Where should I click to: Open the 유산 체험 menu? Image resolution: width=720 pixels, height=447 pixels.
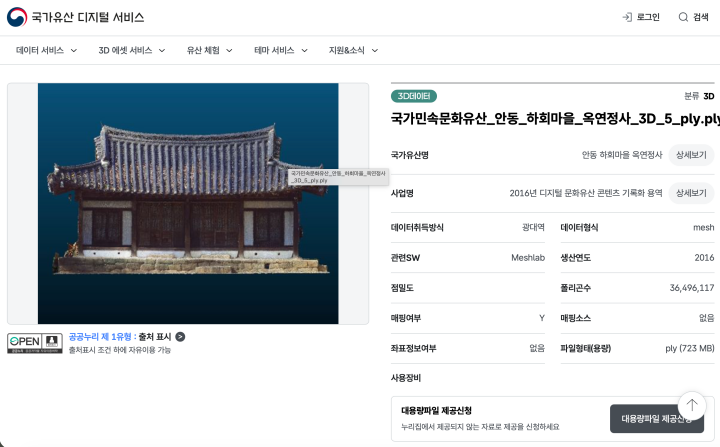(203, 50)
